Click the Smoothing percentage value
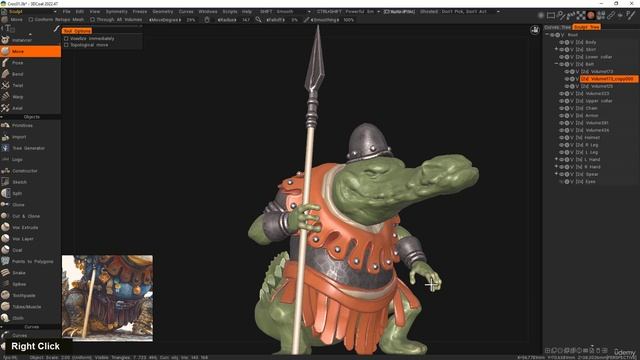 (349, 20)
